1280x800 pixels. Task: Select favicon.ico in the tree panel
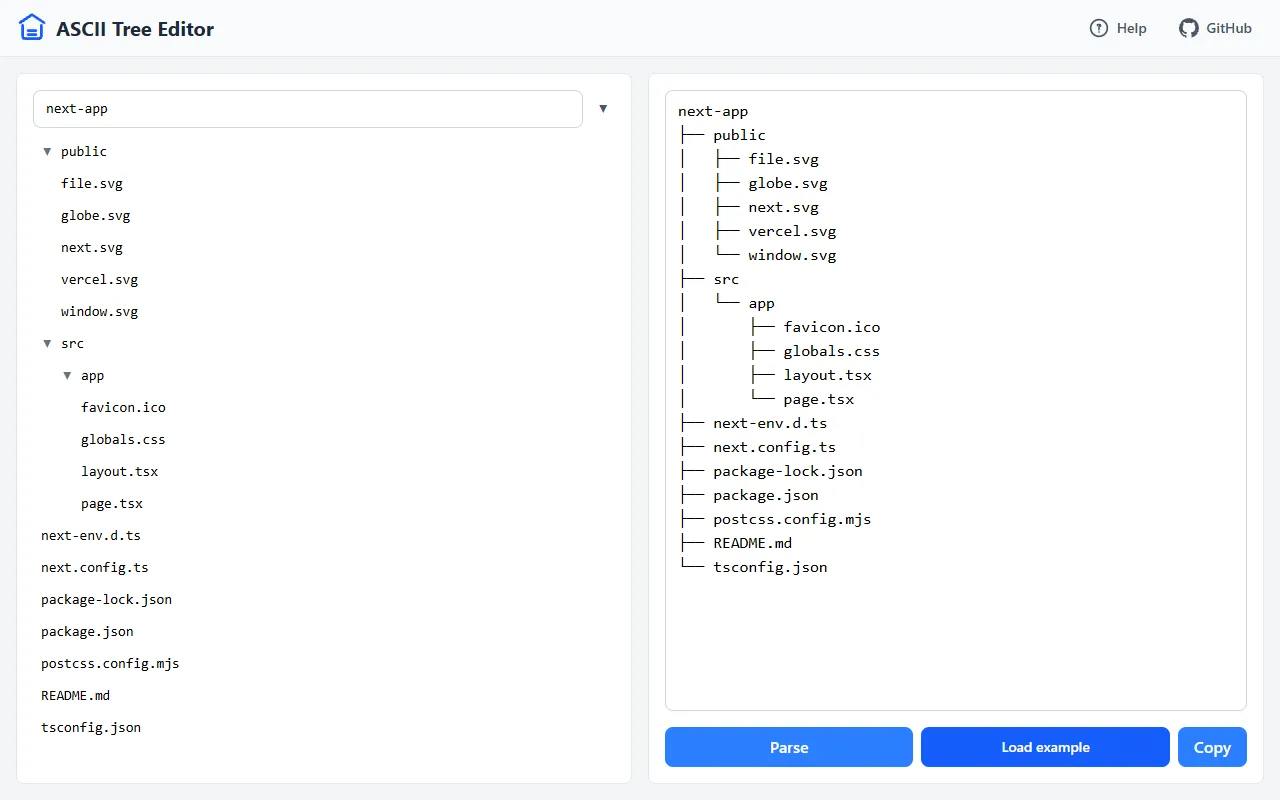click(x=123, y=408)
